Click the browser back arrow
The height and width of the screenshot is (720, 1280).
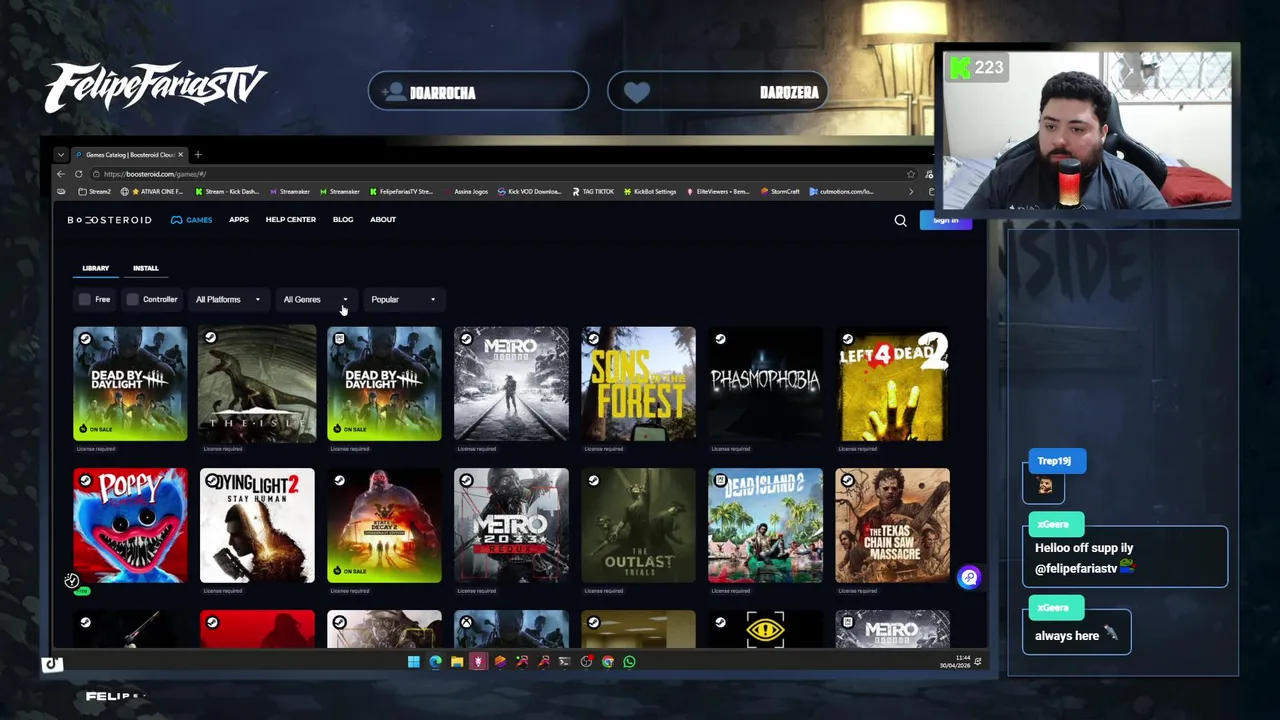point(61,174)
